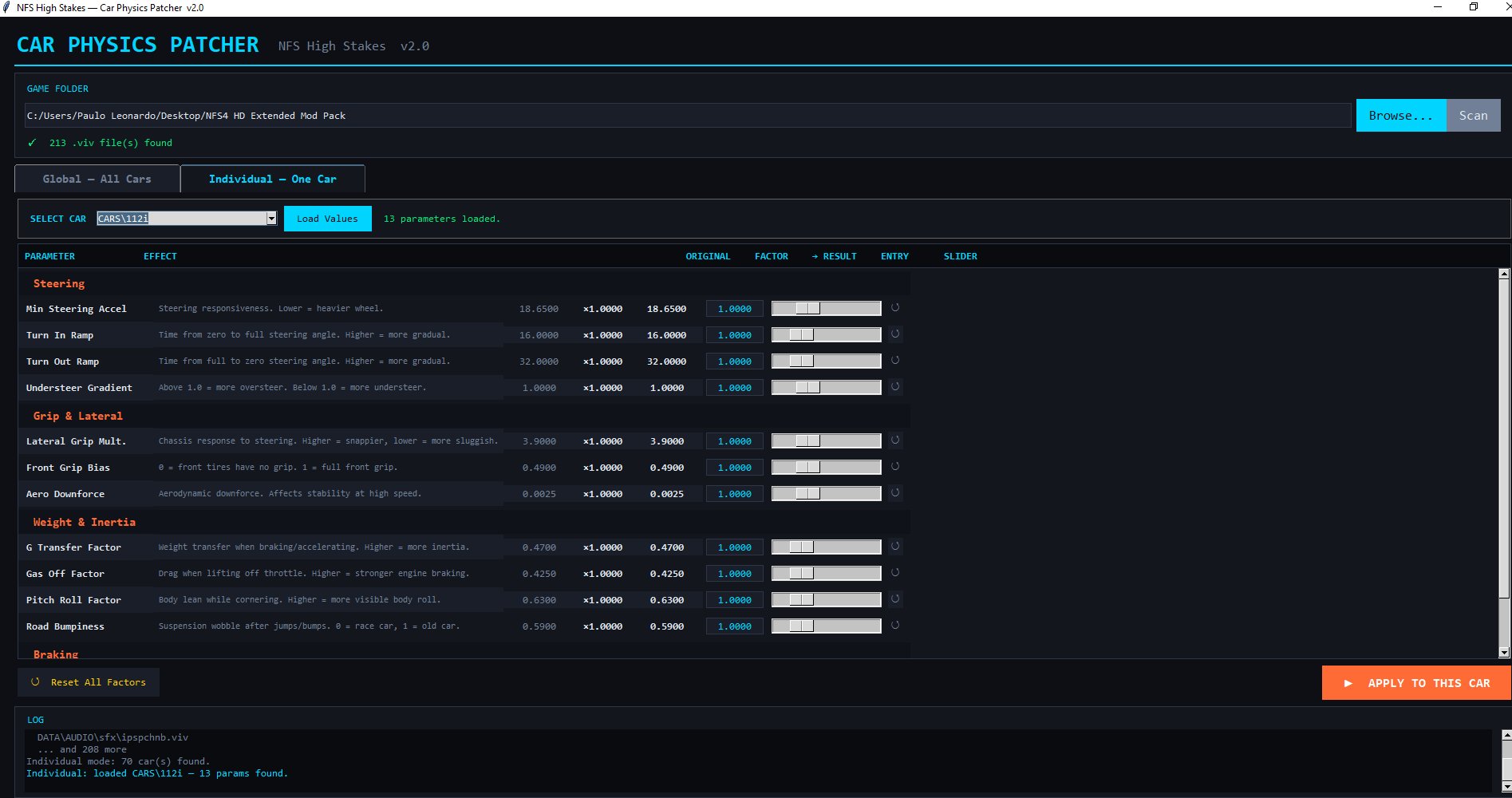Image resolution: width=1512 pixels, height=798 pixels.
Task: Click Apply To This Car button
Action: [x=1416, y=683]
